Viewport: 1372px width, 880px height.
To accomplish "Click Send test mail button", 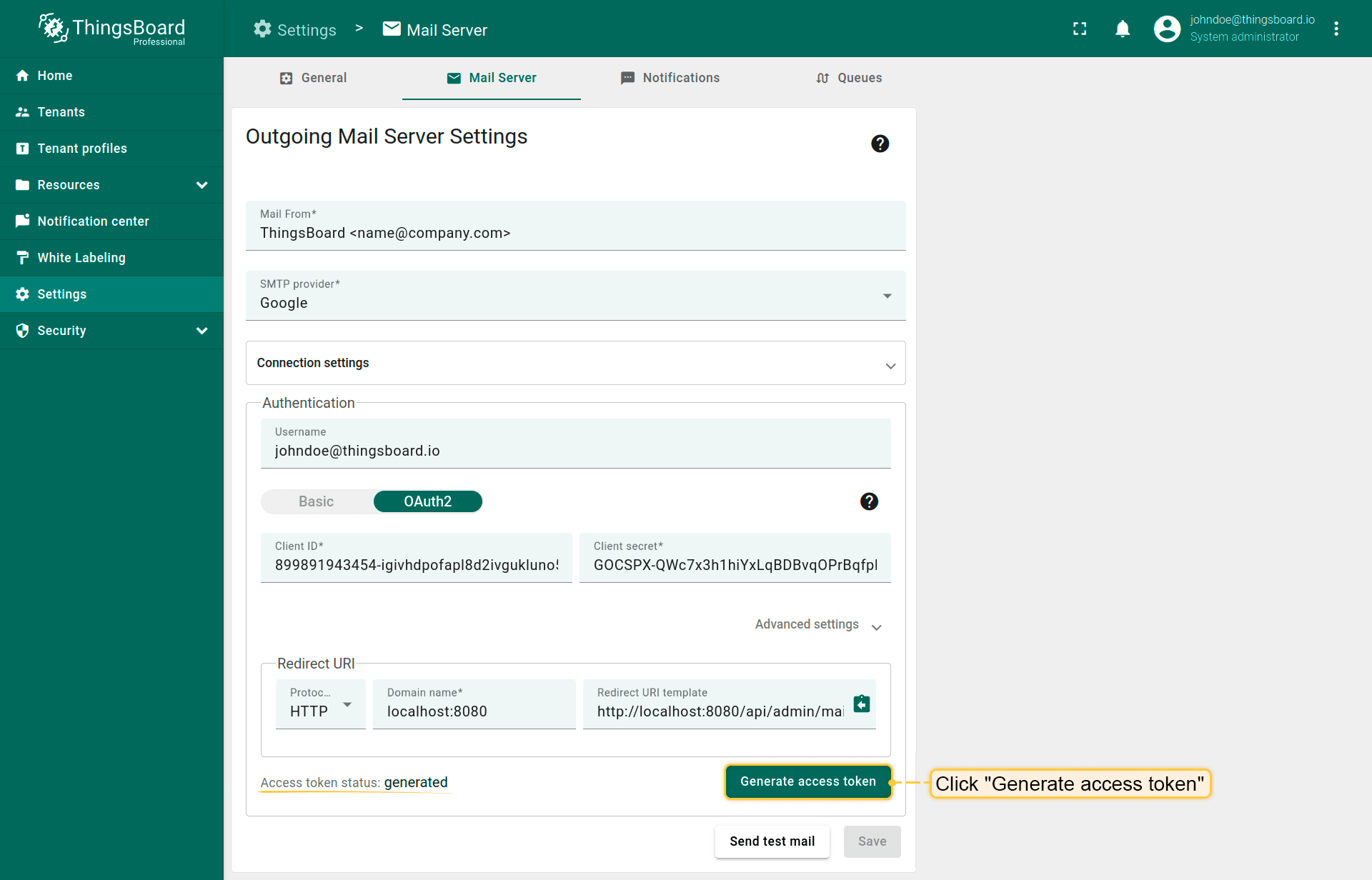I will tap(772, 841).
